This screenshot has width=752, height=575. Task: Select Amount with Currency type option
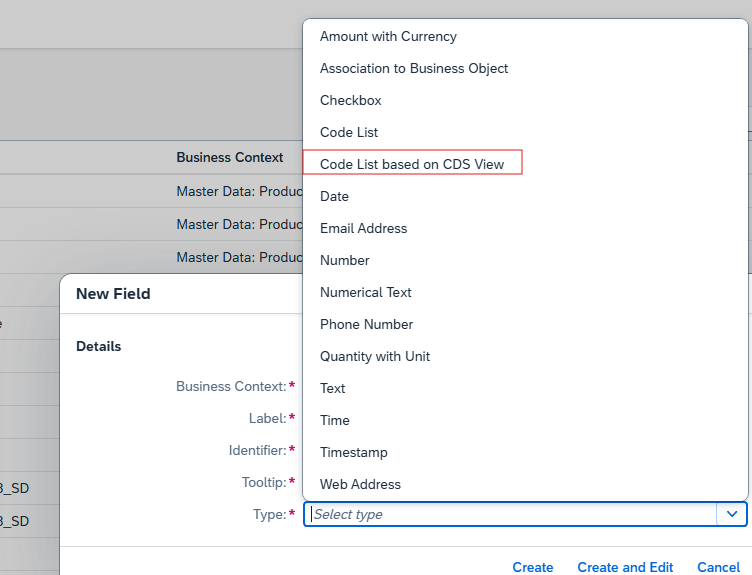click(388, 37)
